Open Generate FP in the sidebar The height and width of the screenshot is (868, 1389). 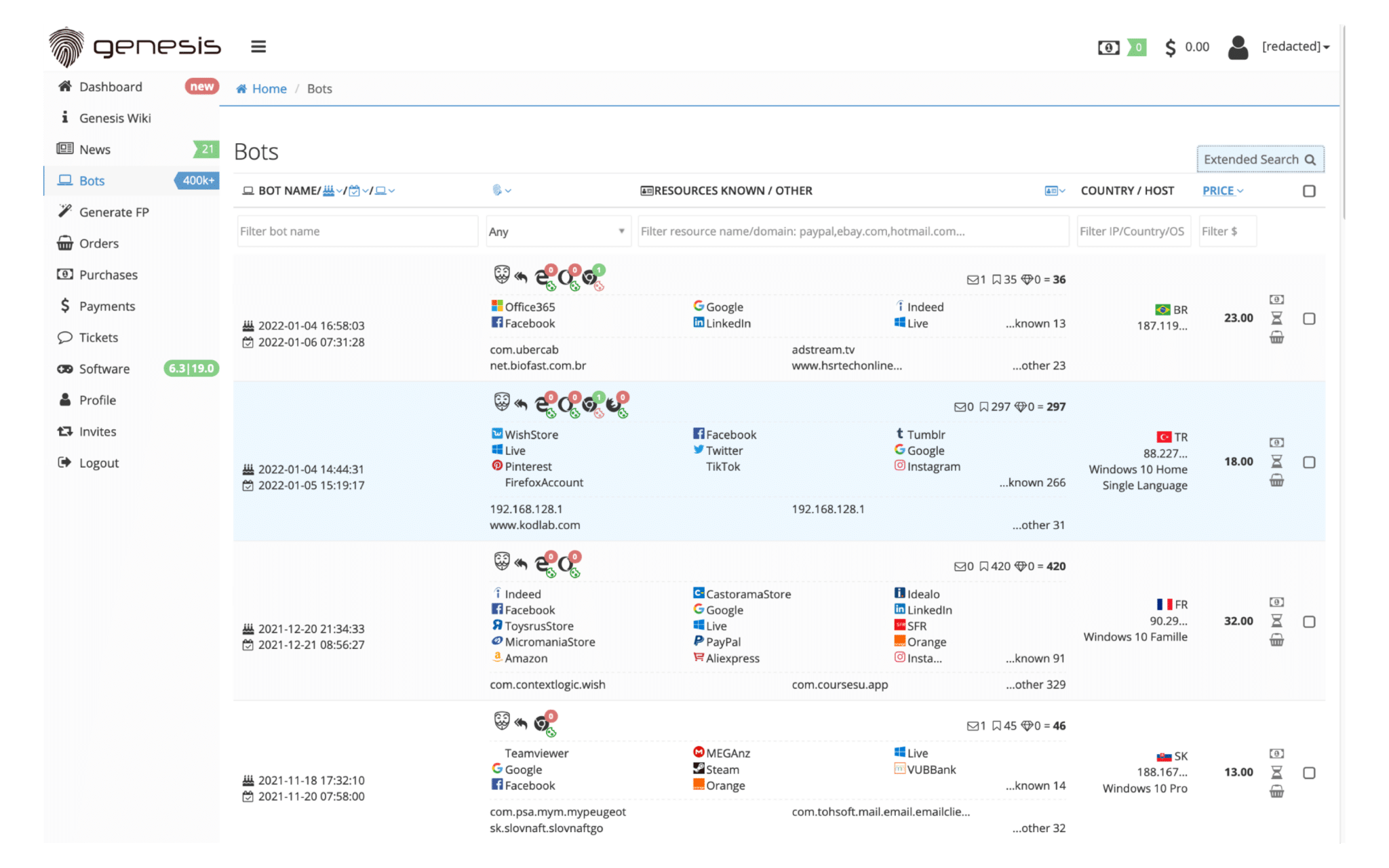114,212
